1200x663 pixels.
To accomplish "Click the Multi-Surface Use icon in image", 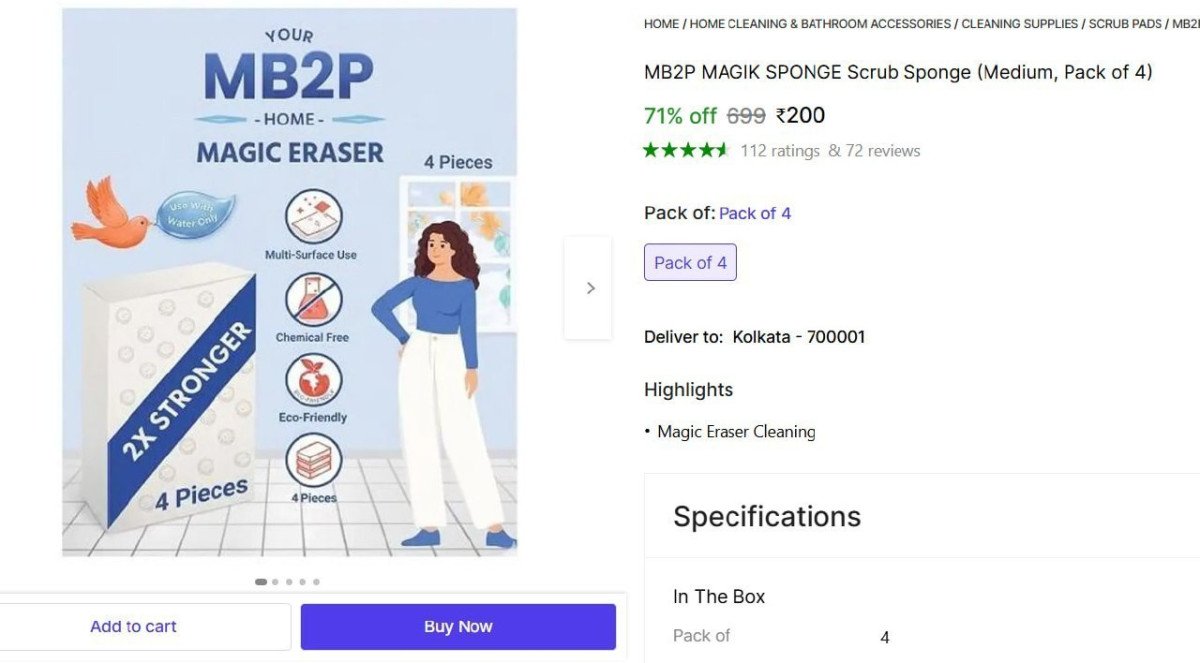I will pos(314,217).
